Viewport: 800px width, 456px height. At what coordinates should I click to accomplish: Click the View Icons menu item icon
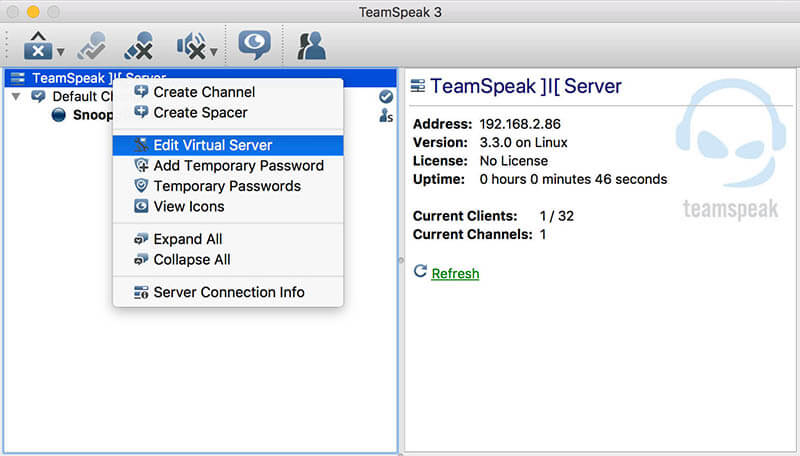[141, 206]
